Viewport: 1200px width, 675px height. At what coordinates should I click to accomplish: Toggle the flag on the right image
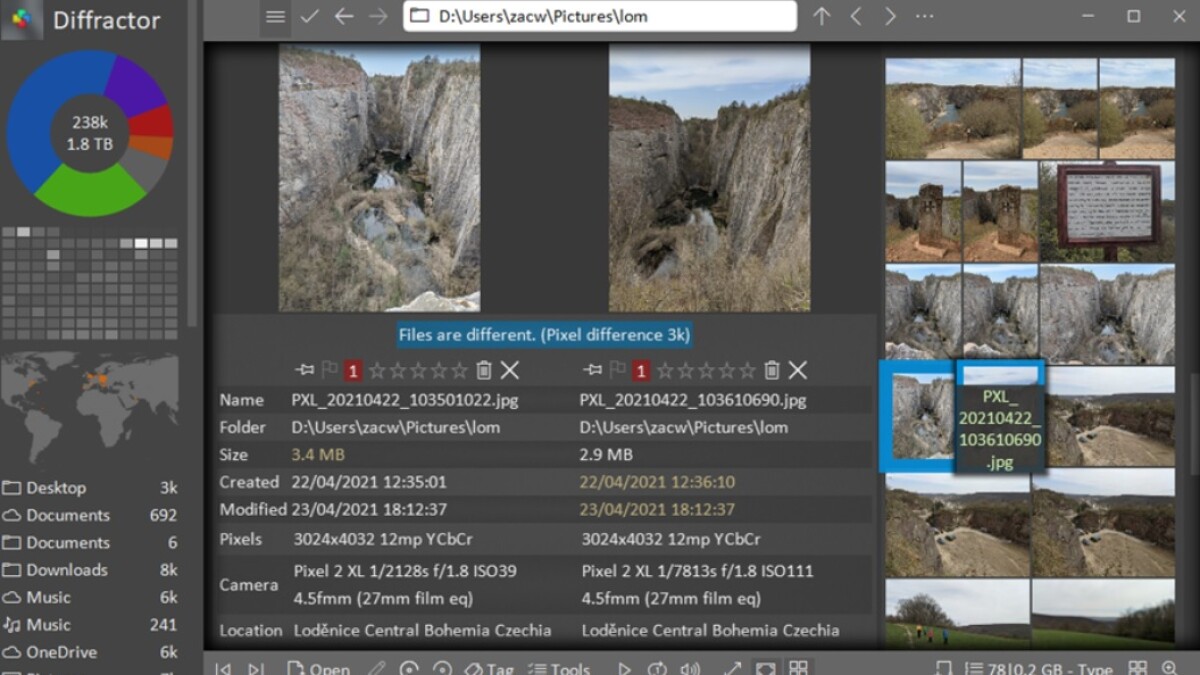[x=617, y=371]
